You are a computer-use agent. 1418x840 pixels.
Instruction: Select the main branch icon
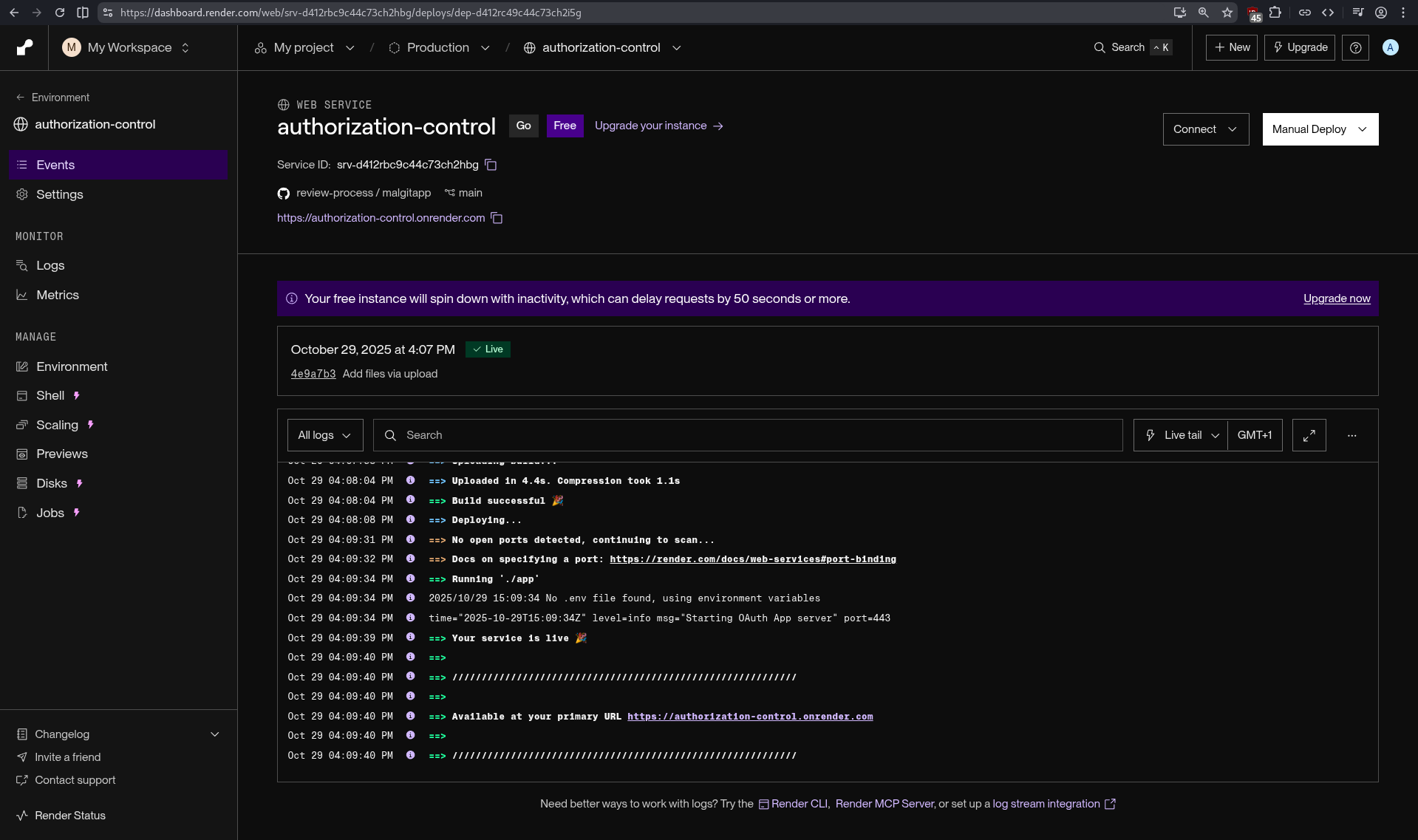click(449, 193)
